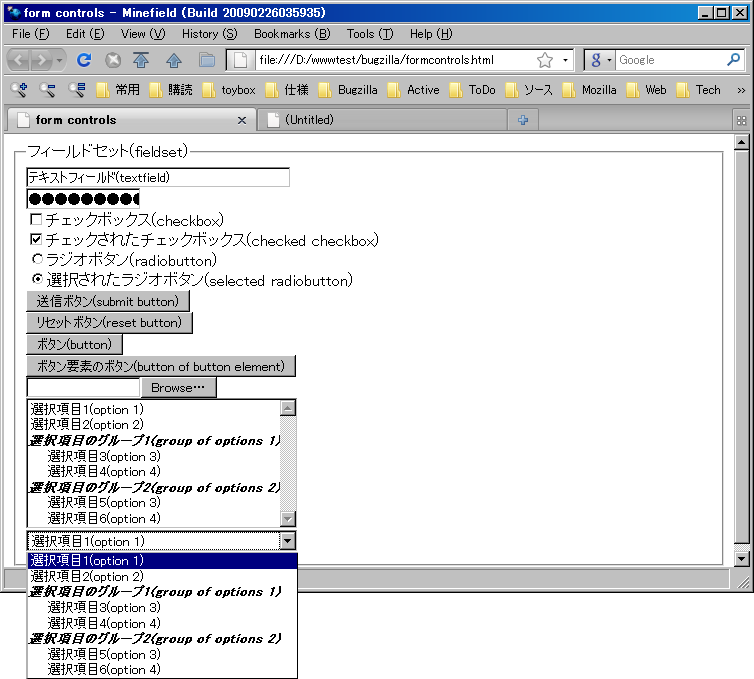This screenshot has width=754, height=679.
Task: Close the form controls tab
Action: click(242, 120)
